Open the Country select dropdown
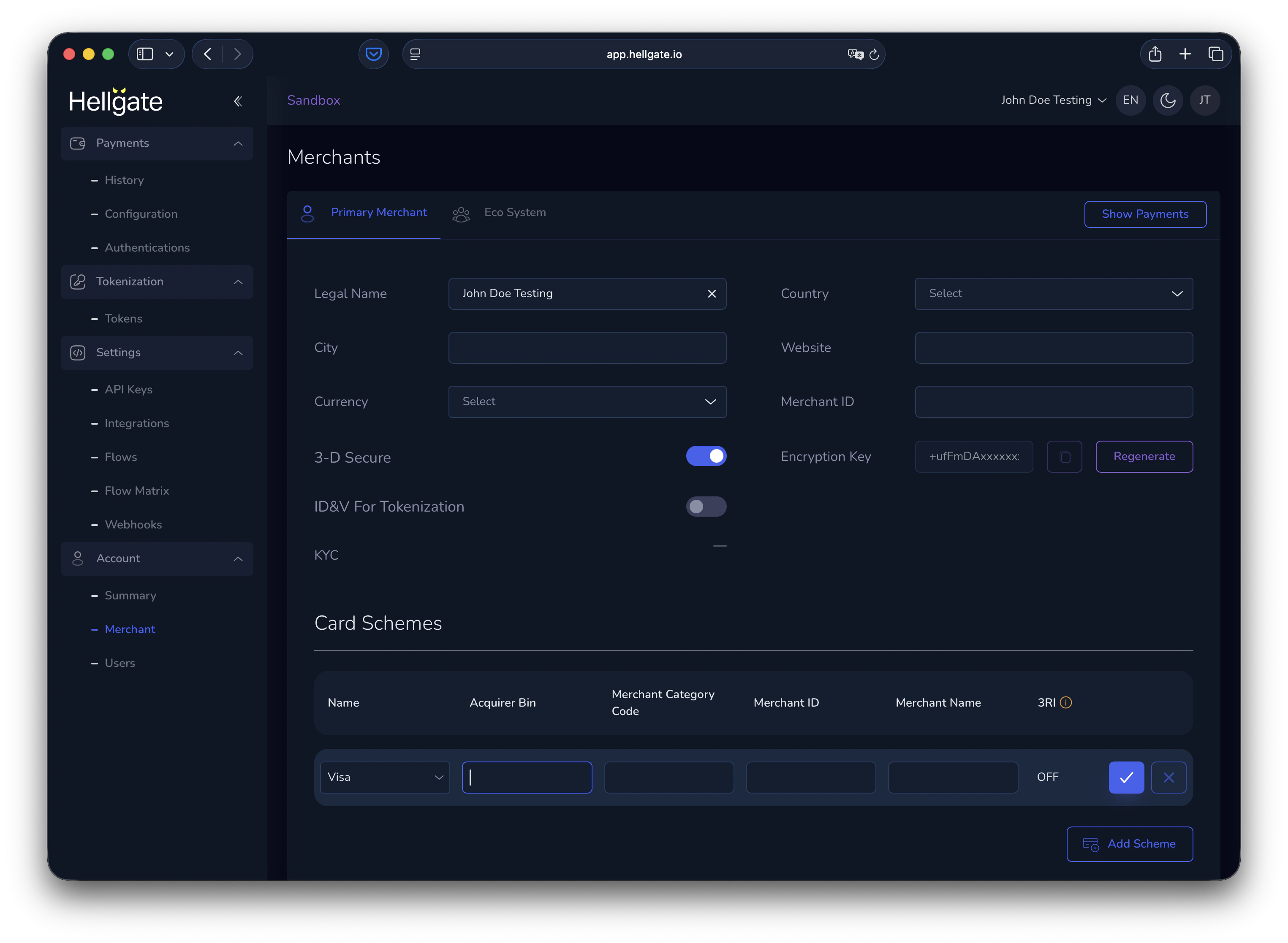This screenshot has width=1288, height=943. click(x=1054, y=293)
